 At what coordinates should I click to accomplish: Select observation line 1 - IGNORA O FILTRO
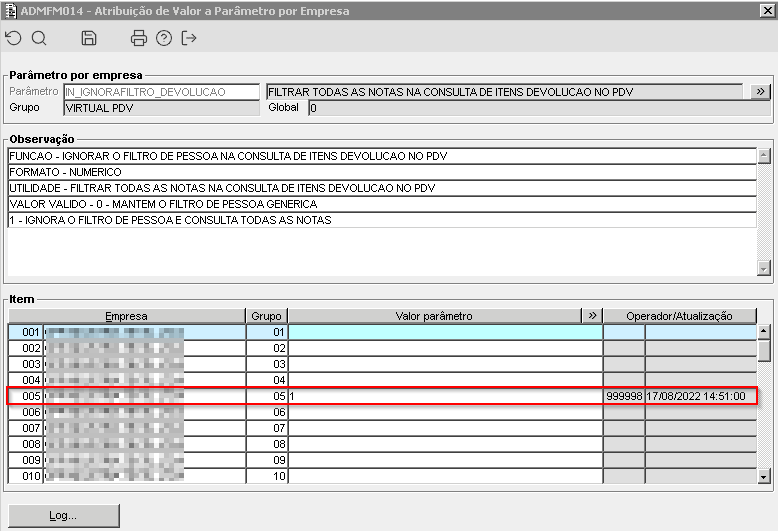tap(382, 220)
